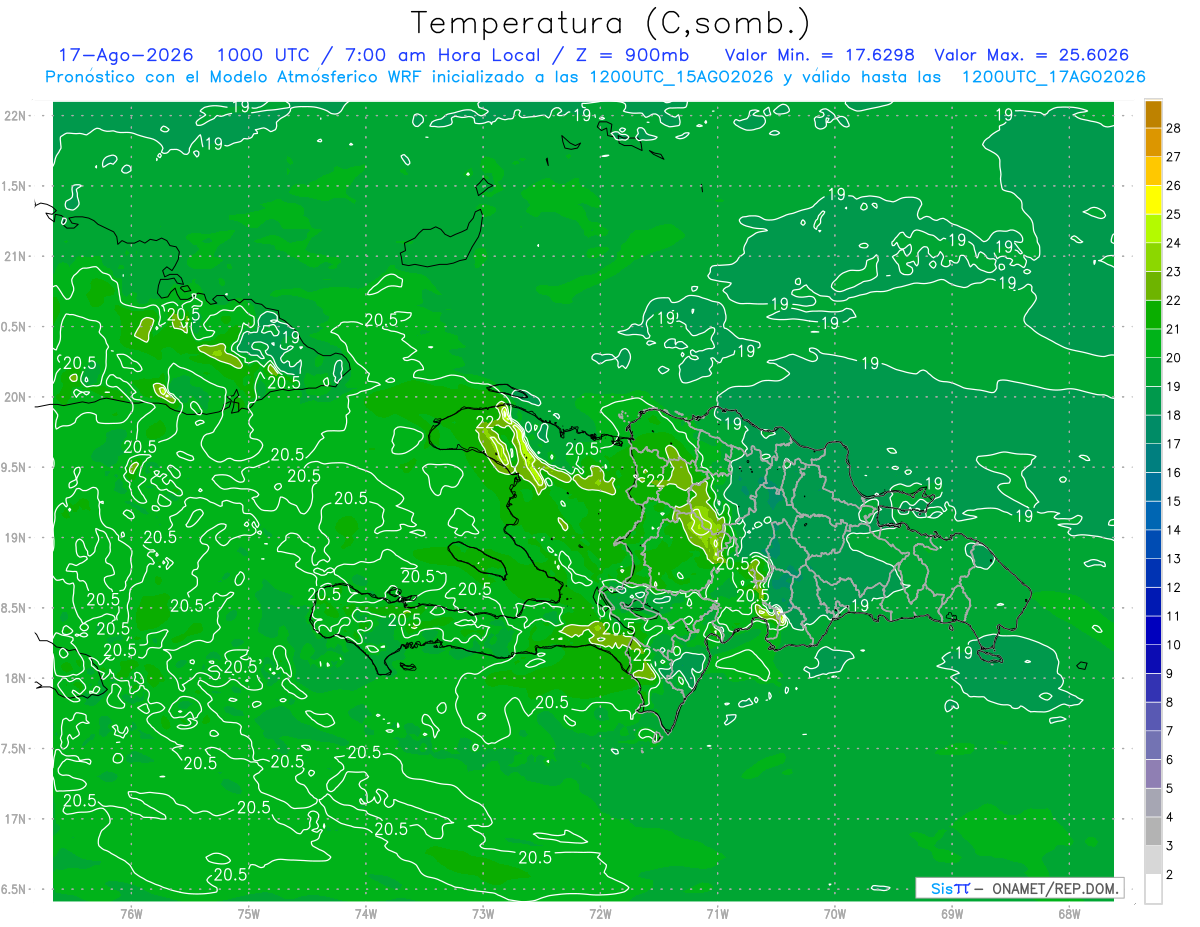Select the pressure level "Z = 900mb"
This screenshot has width=1200, height=927.
pos(629,55)
